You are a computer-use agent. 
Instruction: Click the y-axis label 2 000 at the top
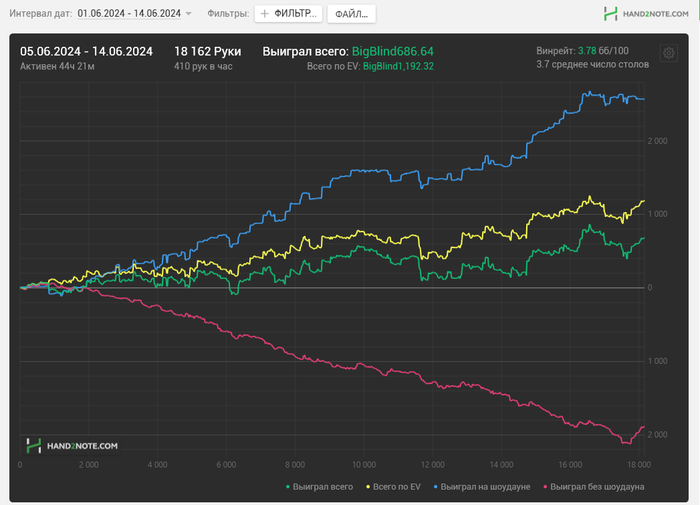(658, 141)
